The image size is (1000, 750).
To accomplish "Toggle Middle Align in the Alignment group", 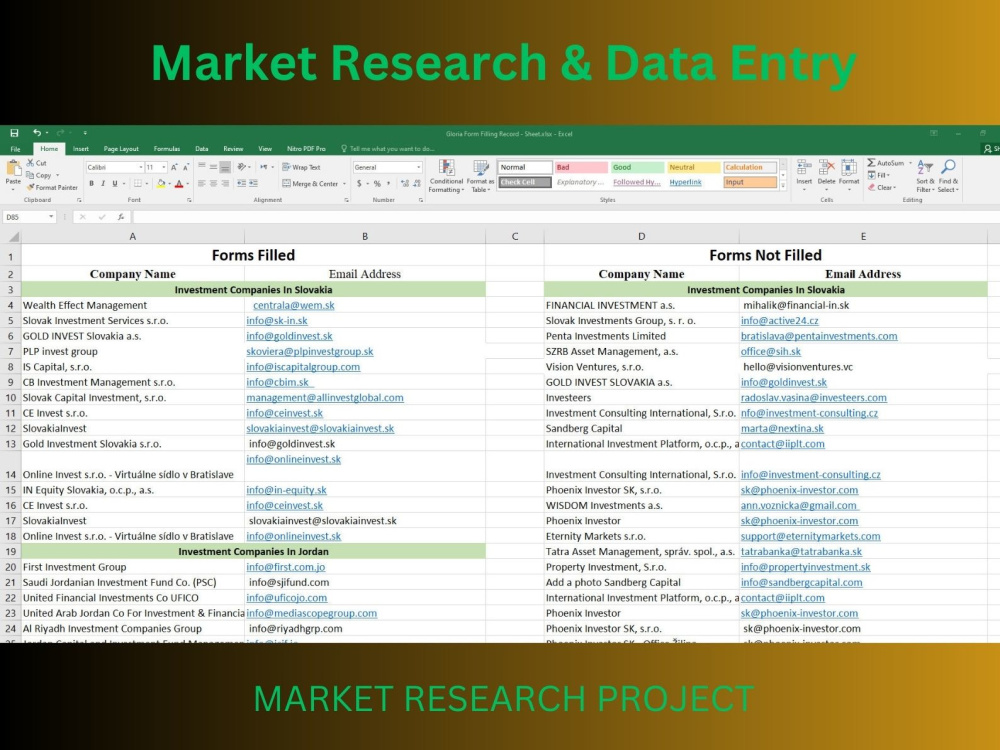I will pyautogui.click(x=213, y=167).
